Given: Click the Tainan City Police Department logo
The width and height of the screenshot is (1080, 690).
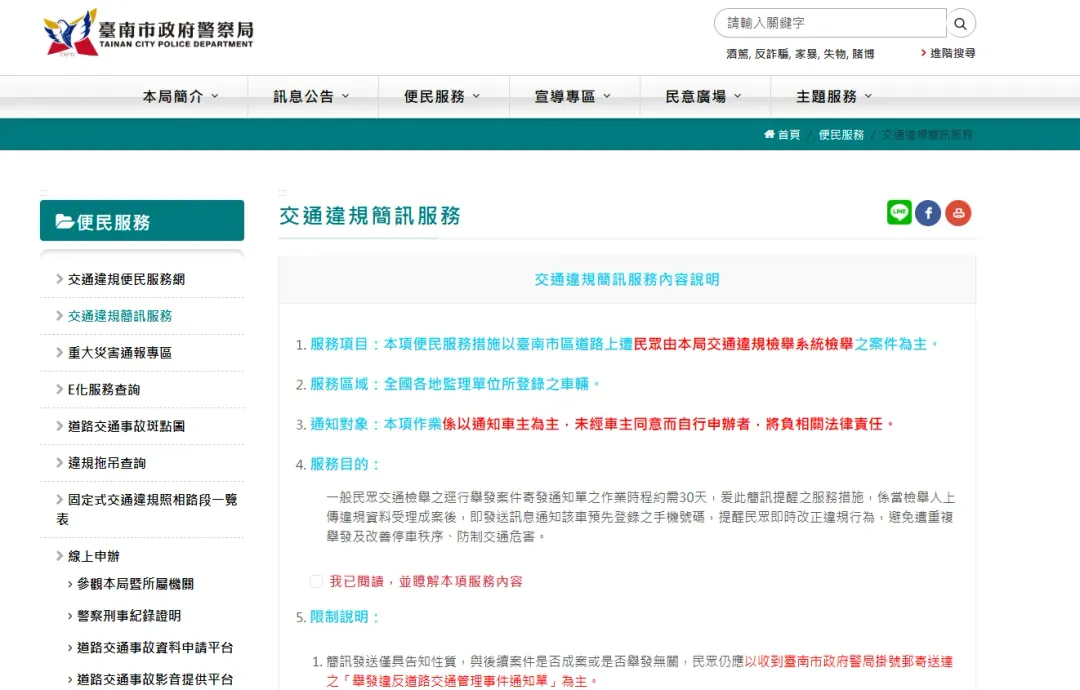Looking at the screenshot, I should (x=148, y=32).
